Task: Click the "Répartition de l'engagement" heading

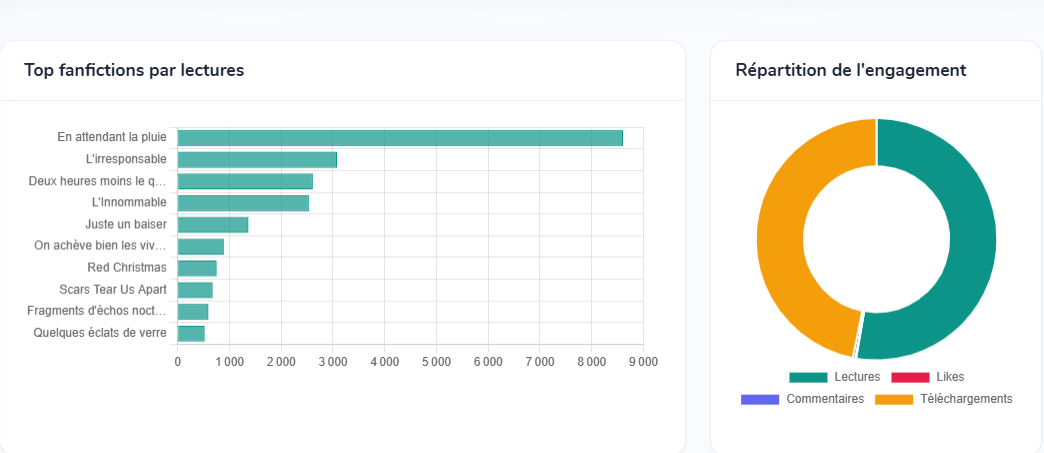Action: [850, 70]
